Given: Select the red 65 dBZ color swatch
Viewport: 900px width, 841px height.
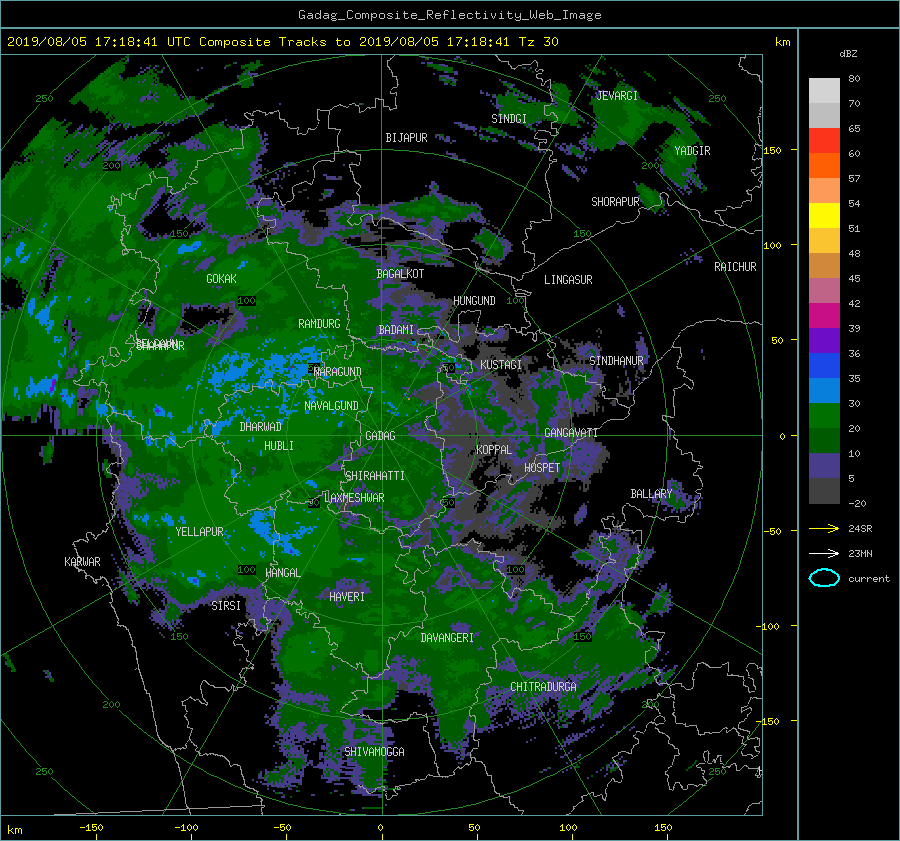Looking at the screenshot, I should tap(824, 140).
